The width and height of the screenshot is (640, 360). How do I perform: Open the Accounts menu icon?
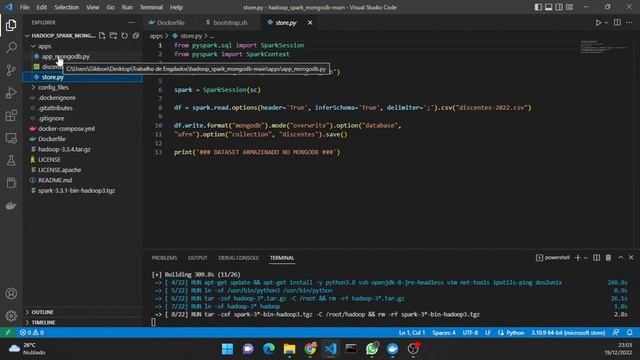coord(11,293)
